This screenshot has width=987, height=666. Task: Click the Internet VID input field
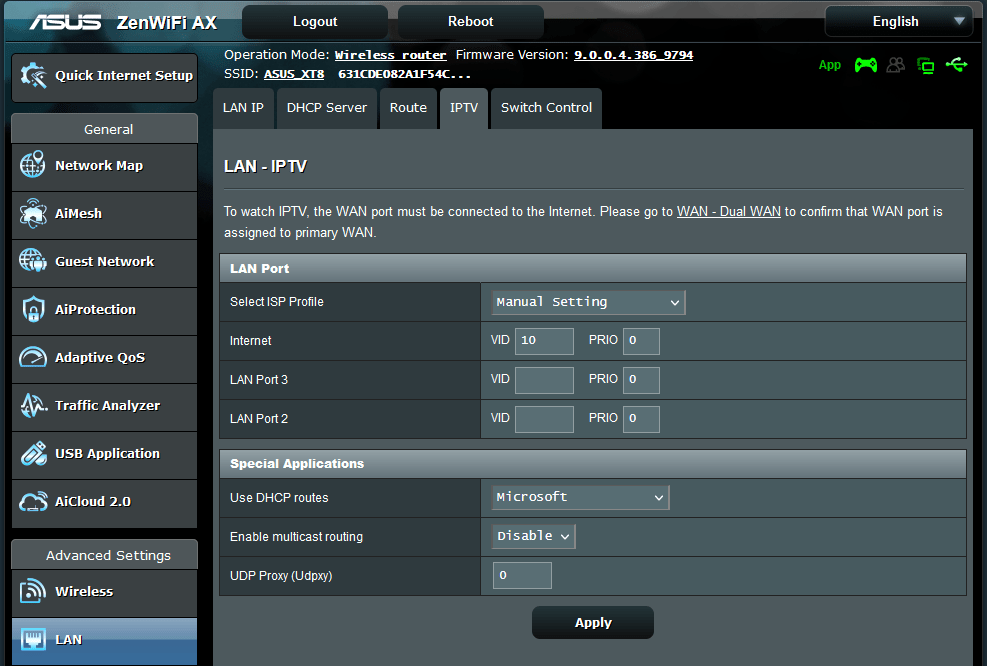[544, 341]
